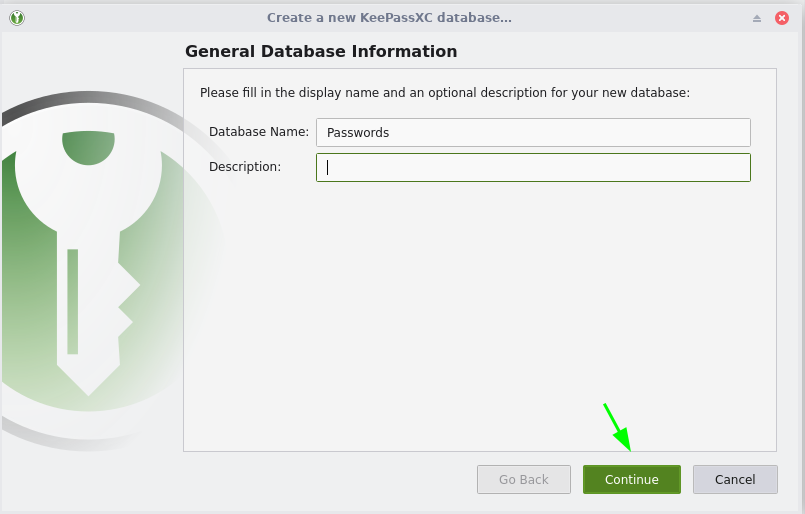The height and width of the screenshot is (514, 805).
Task: Click the "Please fill in the display name" instruction text
Action: [x=445, y=93]
